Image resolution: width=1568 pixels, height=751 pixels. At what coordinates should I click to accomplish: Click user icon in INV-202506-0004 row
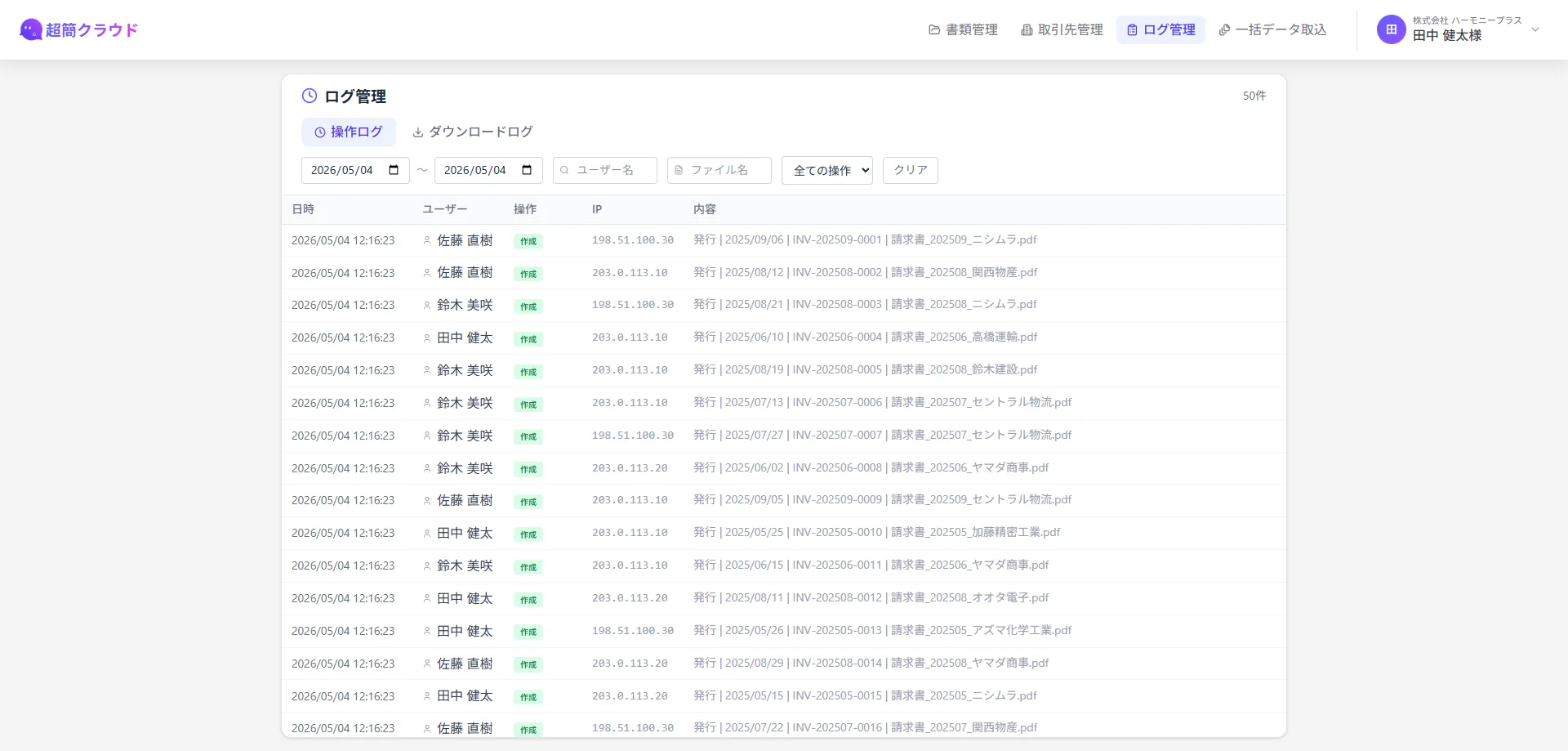[427, 338]
